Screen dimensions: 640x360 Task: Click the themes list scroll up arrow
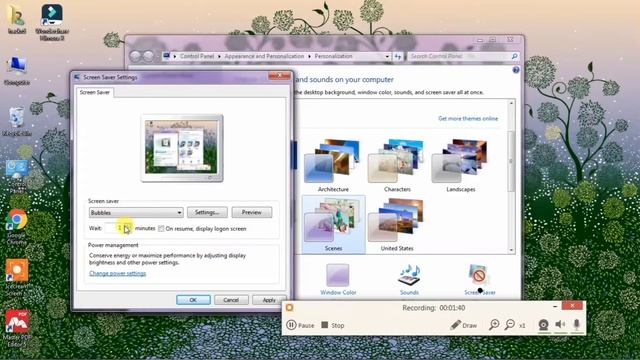tap(511, 103)
